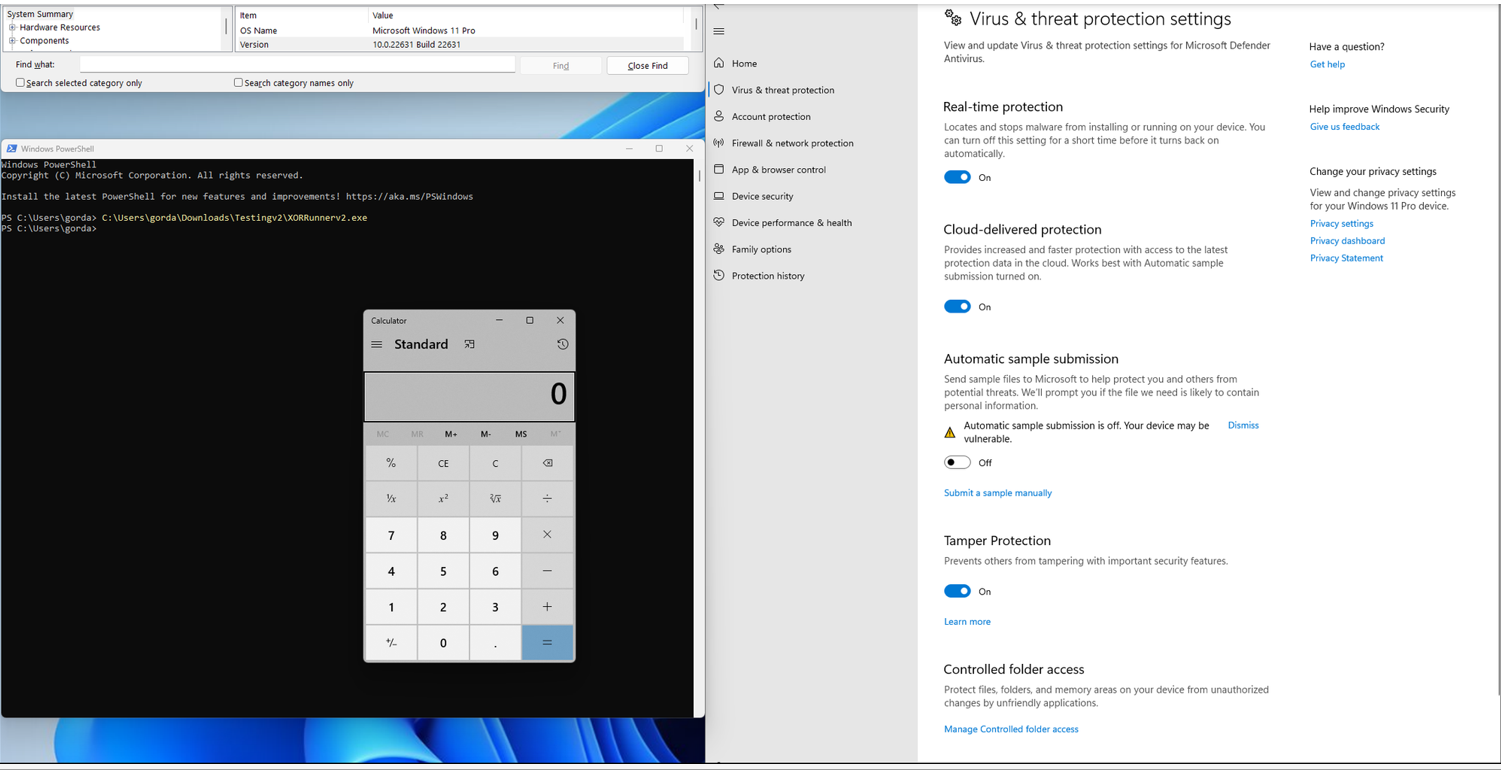Click the square root key
Image resolution: width=1501 pixels, height=770 pixels.
495,498
